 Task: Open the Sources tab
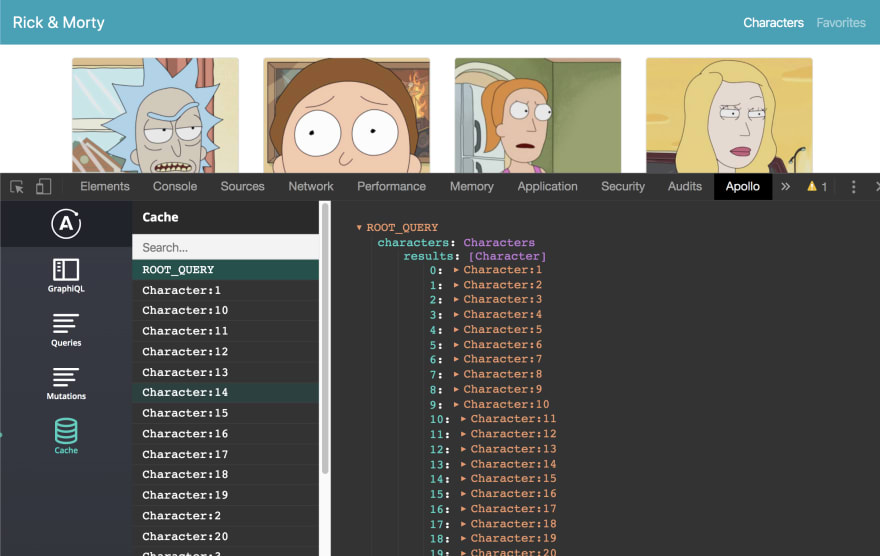pos(242,186)
